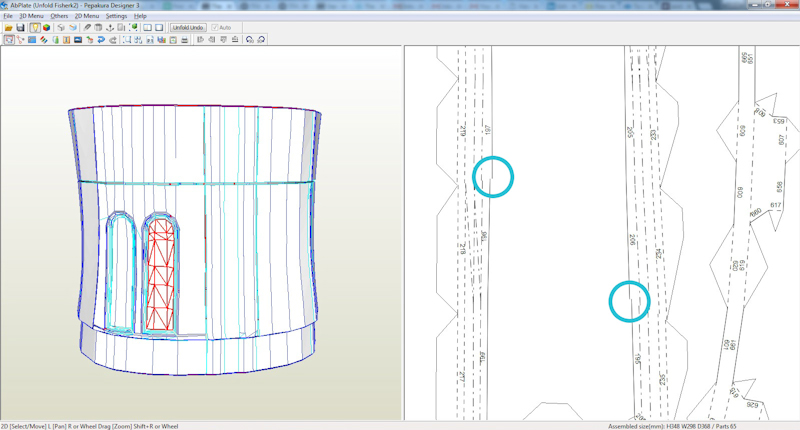Click the Pepakura Designer title bar icon
Screen dimensions: 800x430
click(5, 5)
